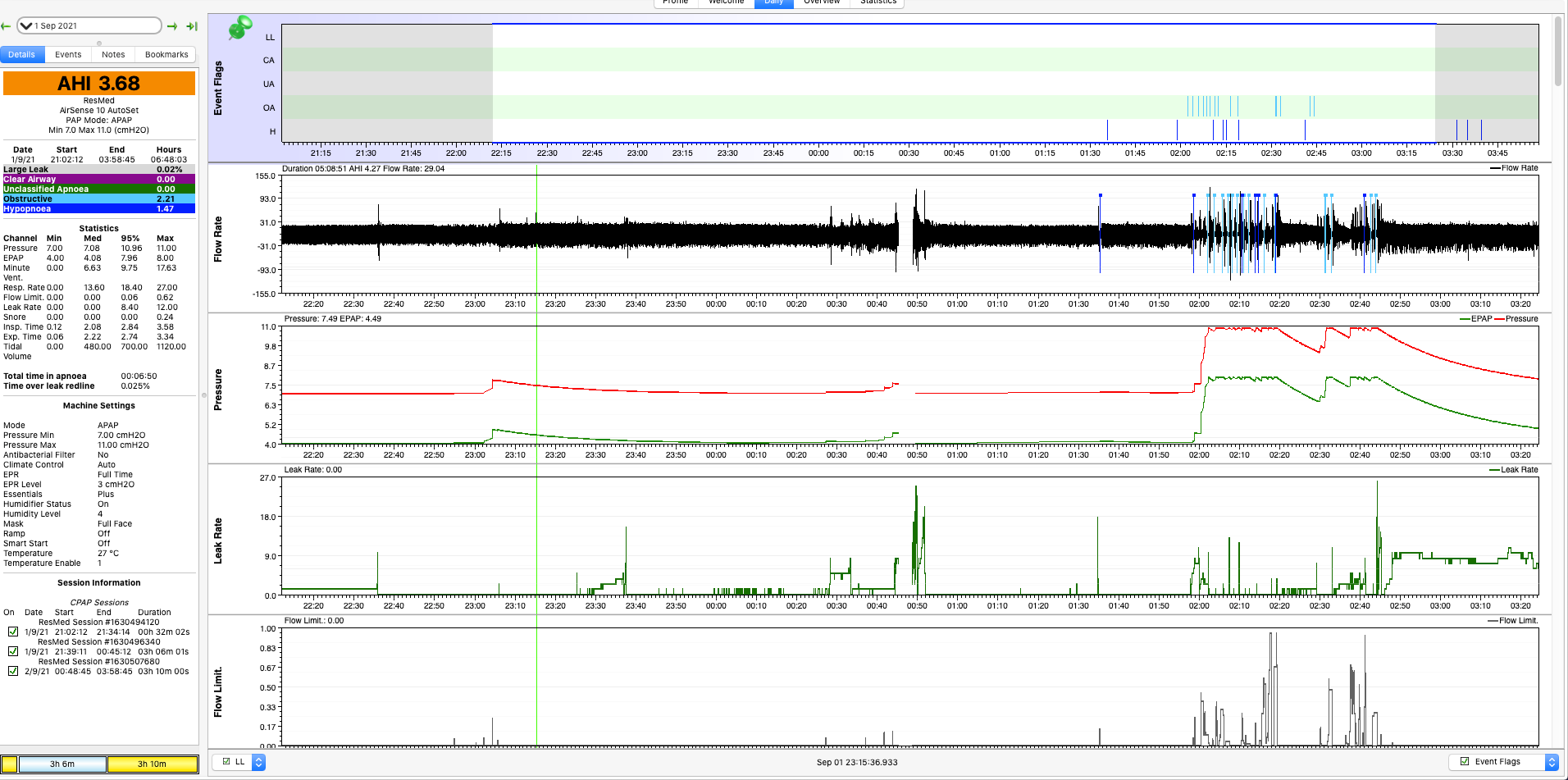
Task: Click the orange AHI 3.68 banner
Action: [99, 84]
